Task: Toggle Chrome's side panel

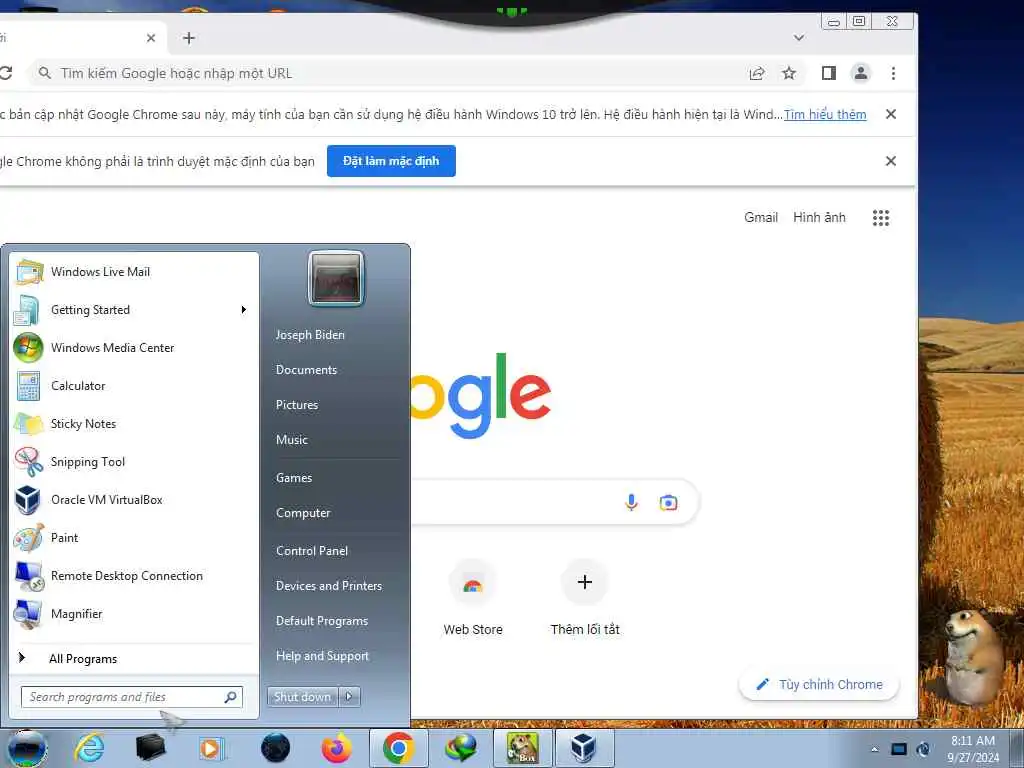Action: pyautogui.click(x=829, y=73)
